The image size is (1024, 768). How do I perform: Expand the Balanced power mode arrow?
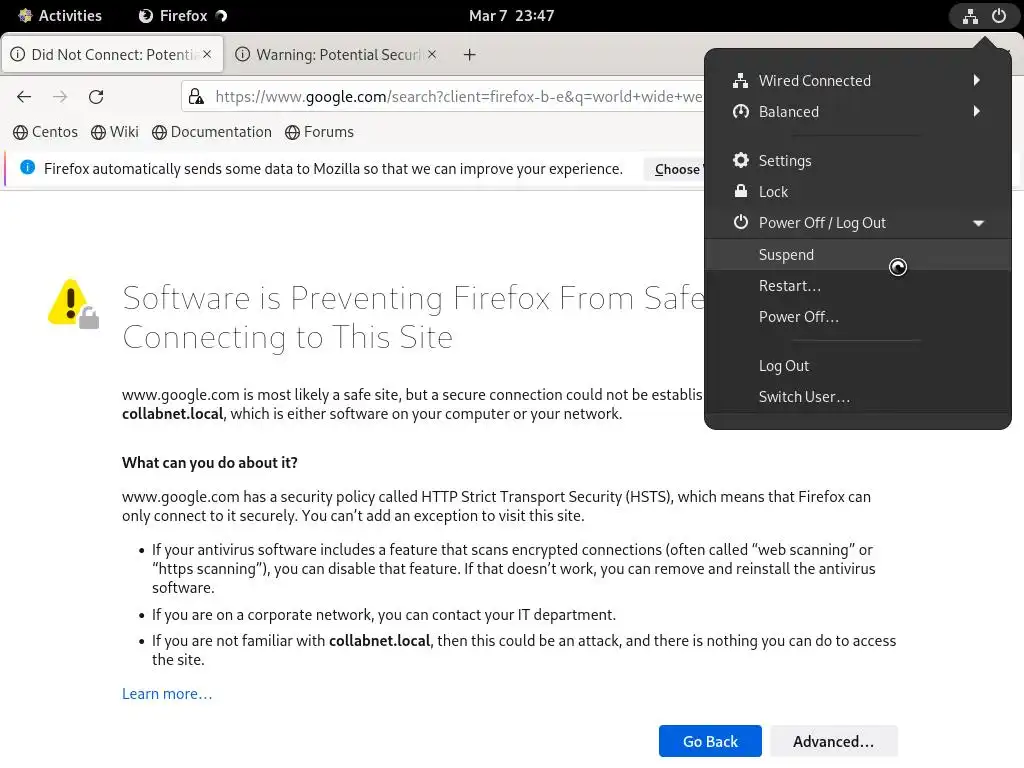click(x=976, y=111)
